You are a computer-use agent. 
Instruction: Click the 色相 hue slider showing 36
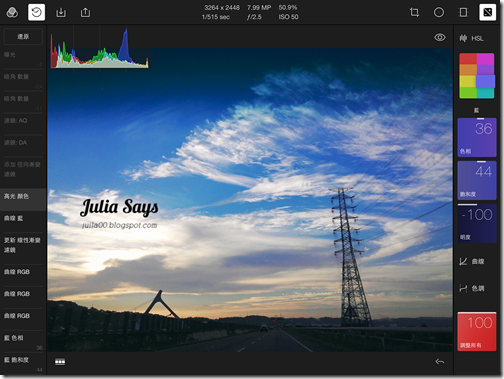pyautogui.click(x=477, y=137)
